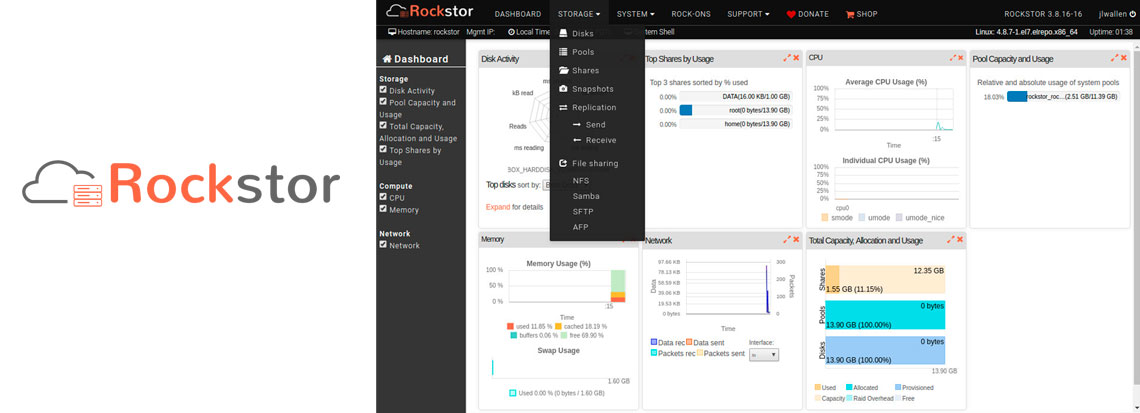Click the logout power icon beside jlwallen
Screen dimensions: 1140x413
[1132, 14]
